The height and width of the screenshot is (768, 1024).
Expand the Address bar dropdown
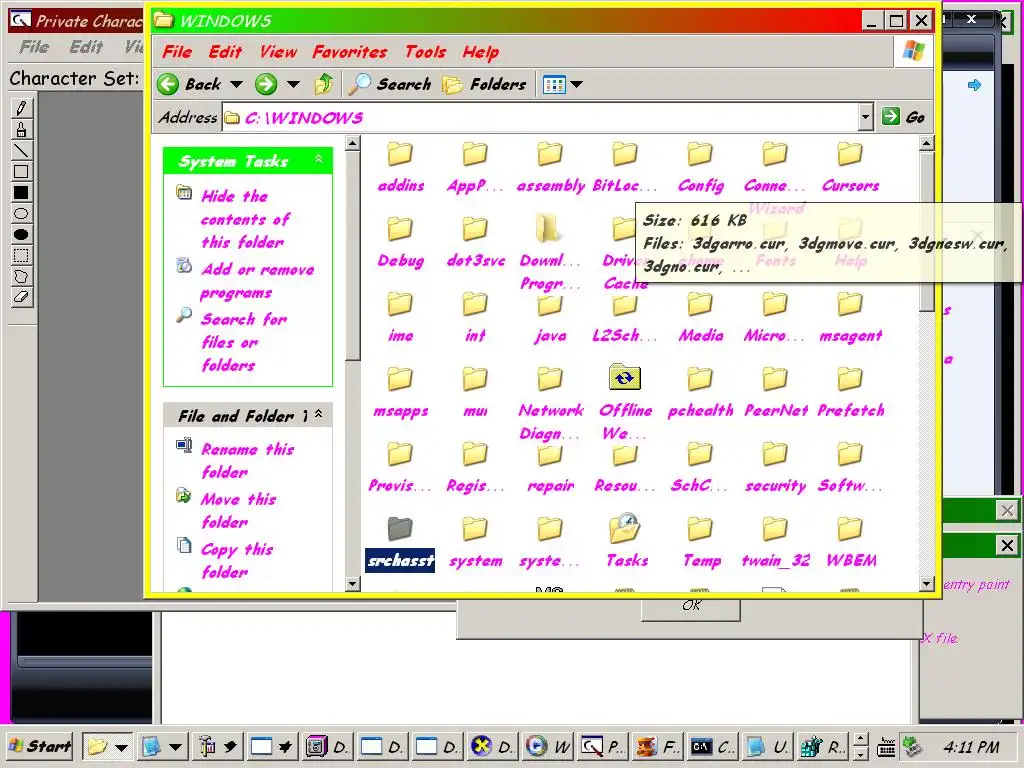pos(865,118)
